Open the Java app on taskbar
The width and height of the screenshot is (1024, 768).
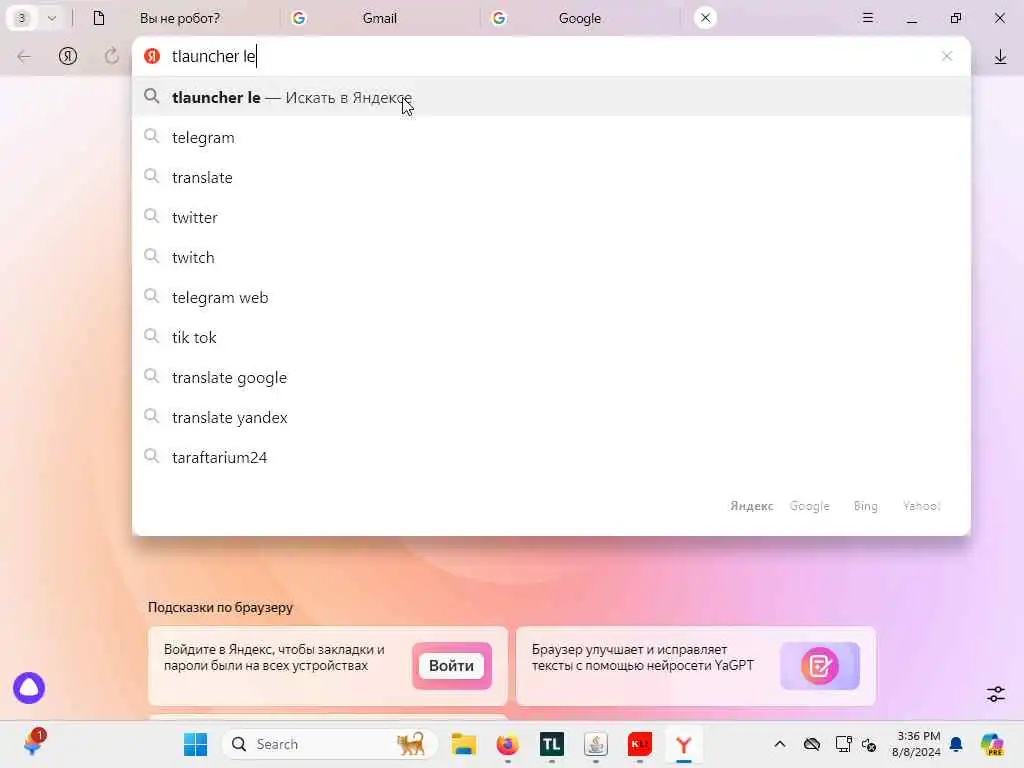[x=596, y=744]
